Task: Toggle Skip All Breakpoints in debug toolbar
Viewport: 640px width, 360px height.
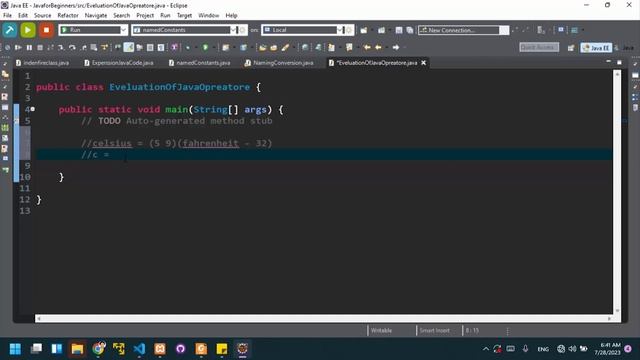Action: point(7,47)
